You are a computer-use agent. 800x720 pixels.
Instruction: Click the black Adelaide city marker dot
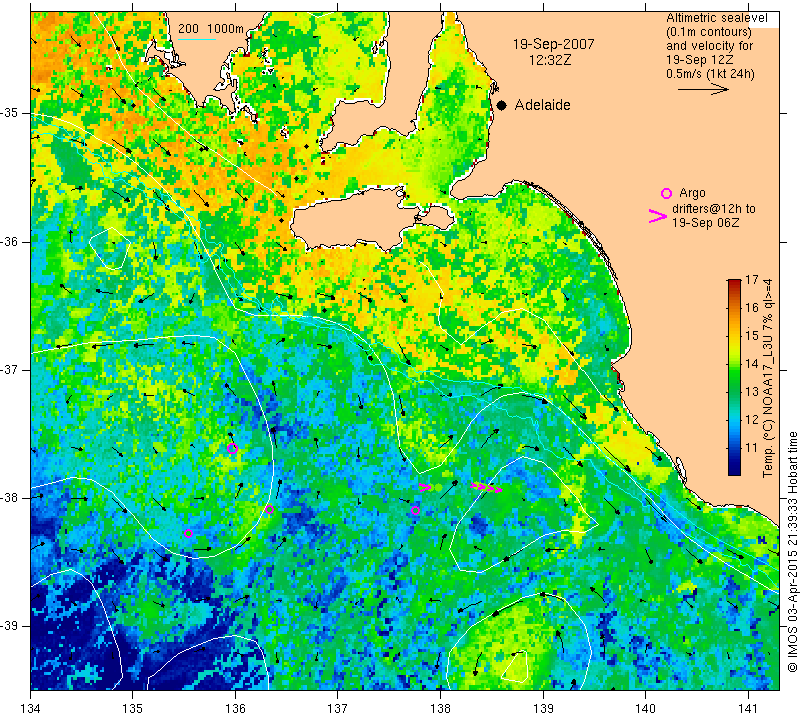click(x=502, y=105)
